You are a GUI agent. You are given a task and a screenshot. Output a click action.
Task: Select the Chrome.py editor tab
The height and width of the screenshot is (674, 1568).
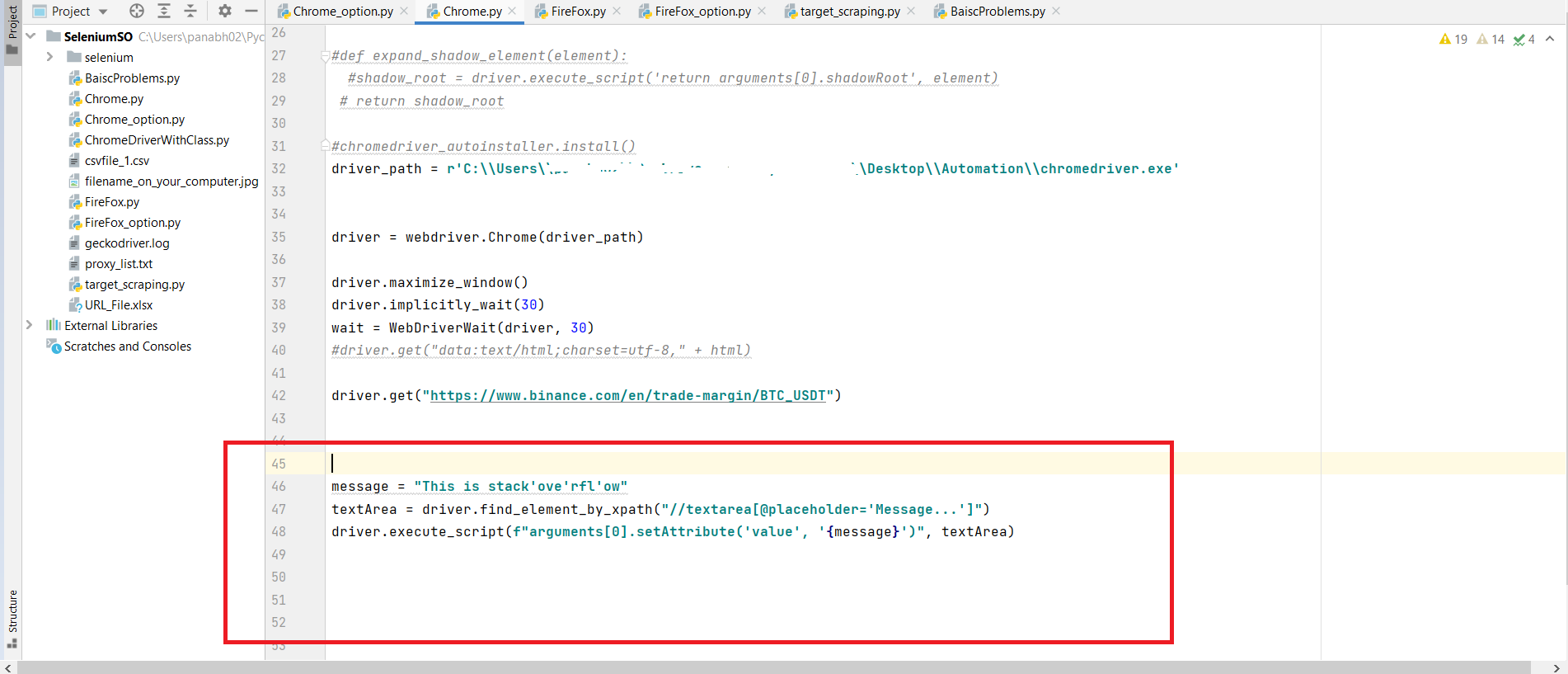(x=472, y=12)
